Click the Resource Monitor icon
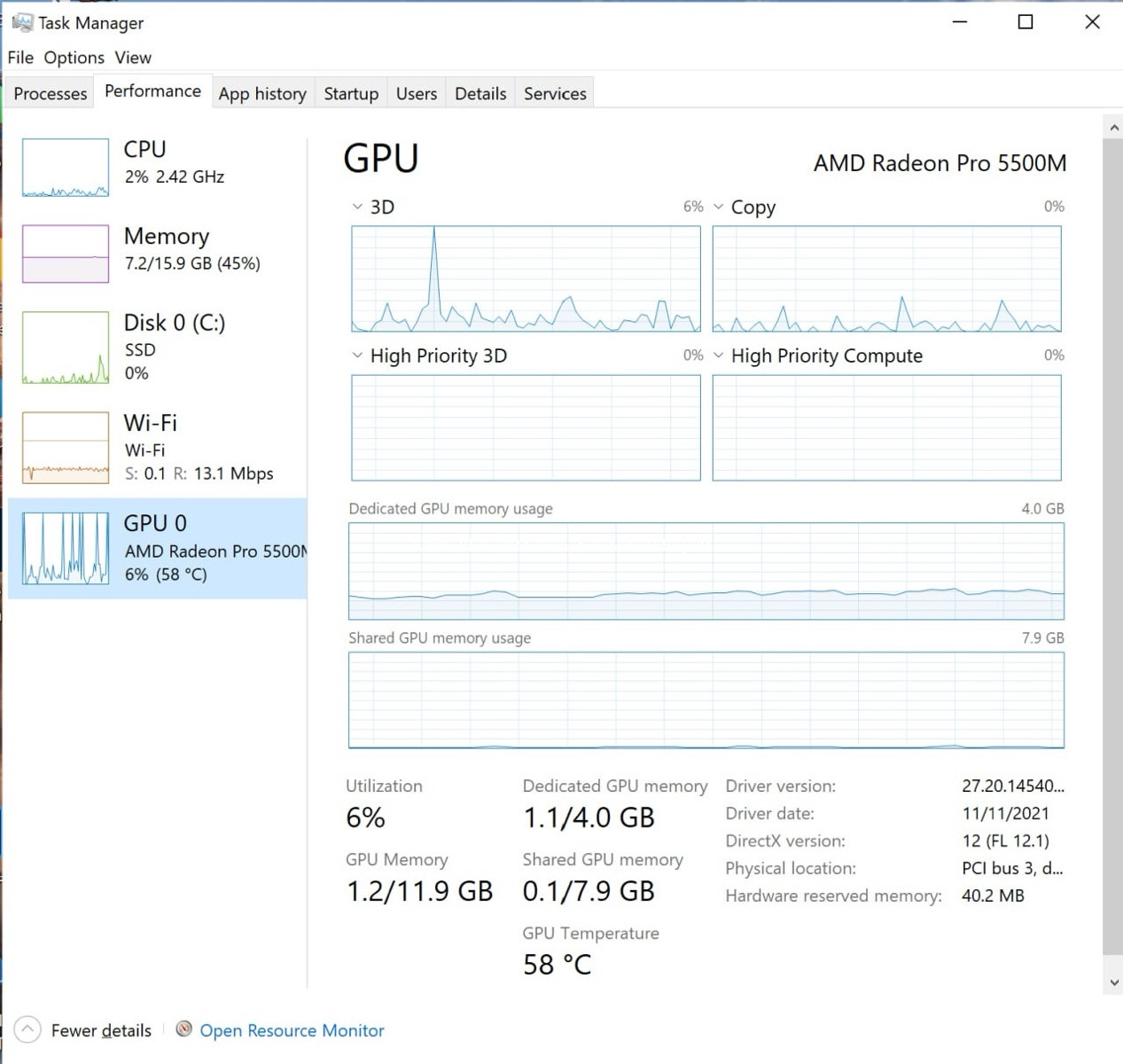 [x=183, y=1029]
